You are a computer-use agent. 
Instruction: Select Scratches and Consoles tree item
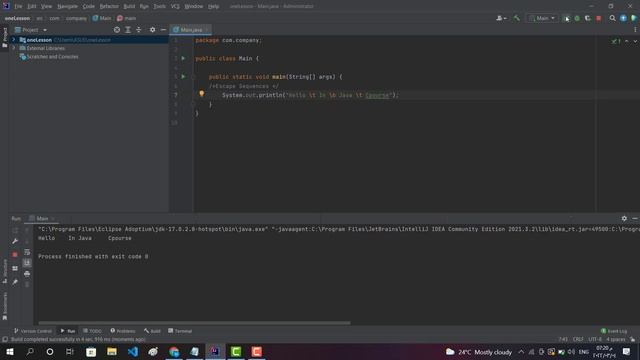pyautogui.click(x=49, y=57)
